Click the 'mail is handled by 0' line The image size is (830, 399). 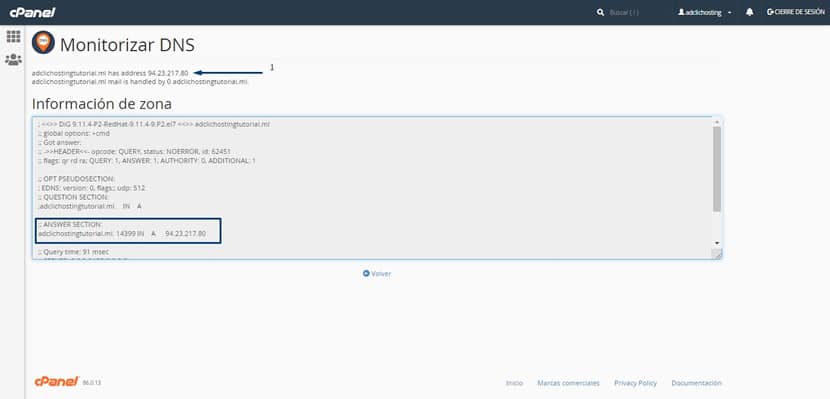(140, 82)
